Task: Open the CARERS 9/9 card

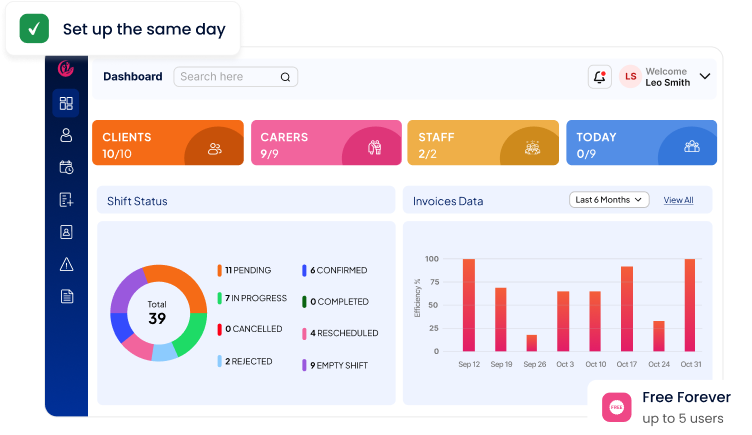Action: pos(326,142)
